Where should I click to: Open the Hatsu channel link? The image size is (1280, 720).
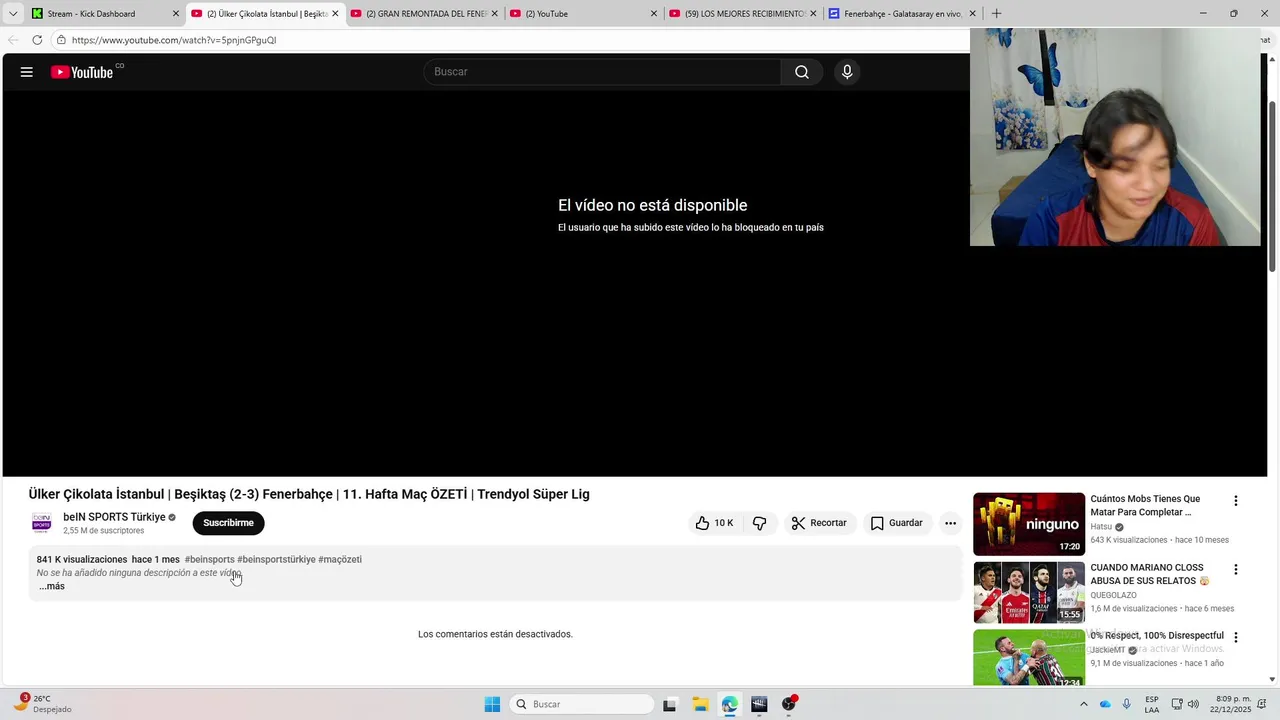1101,527
